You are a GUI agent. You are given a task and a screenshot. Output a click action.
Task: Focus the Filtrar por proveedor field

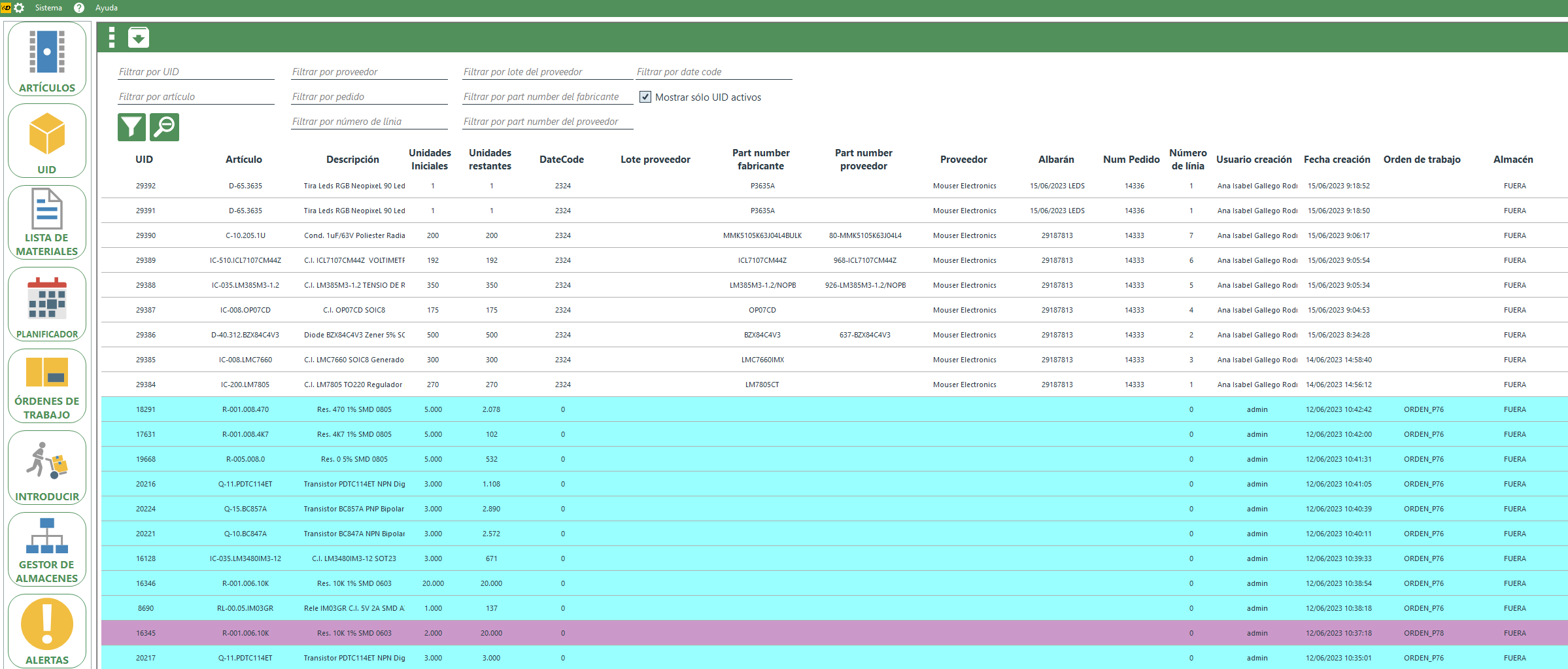click(369, 72)
